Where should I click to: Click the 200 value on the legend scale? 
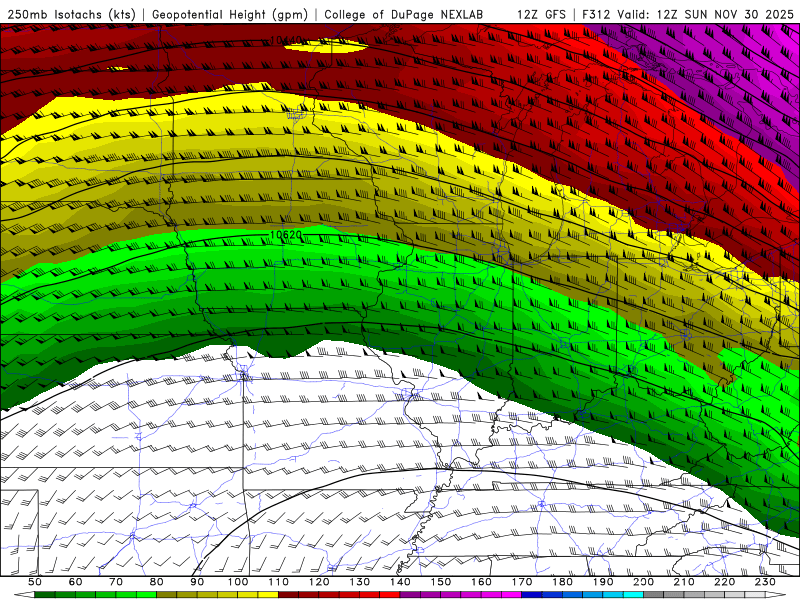pyautogui.click(x=644, y=582)
